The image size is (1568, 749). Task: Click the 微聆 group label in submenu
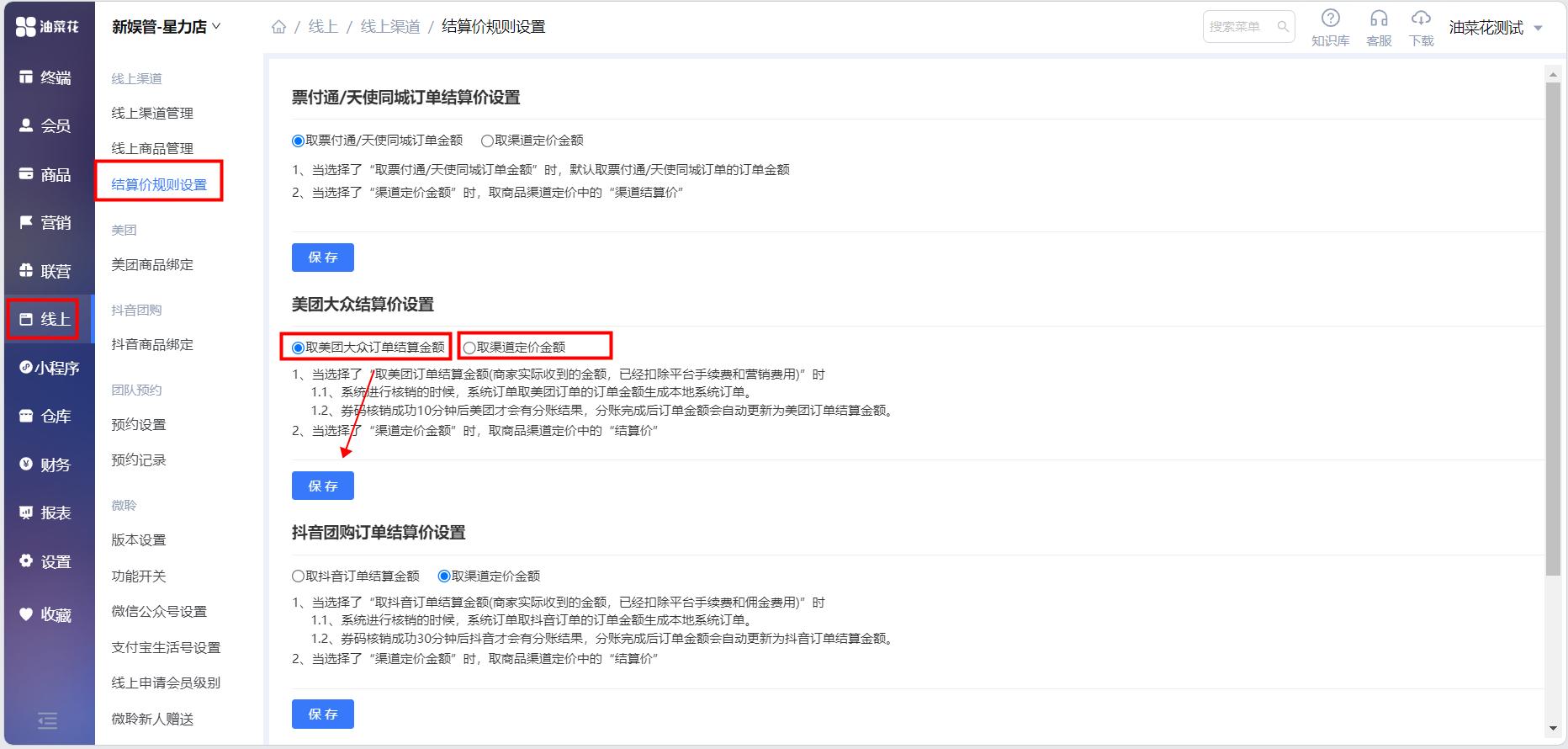coord(124,505)
